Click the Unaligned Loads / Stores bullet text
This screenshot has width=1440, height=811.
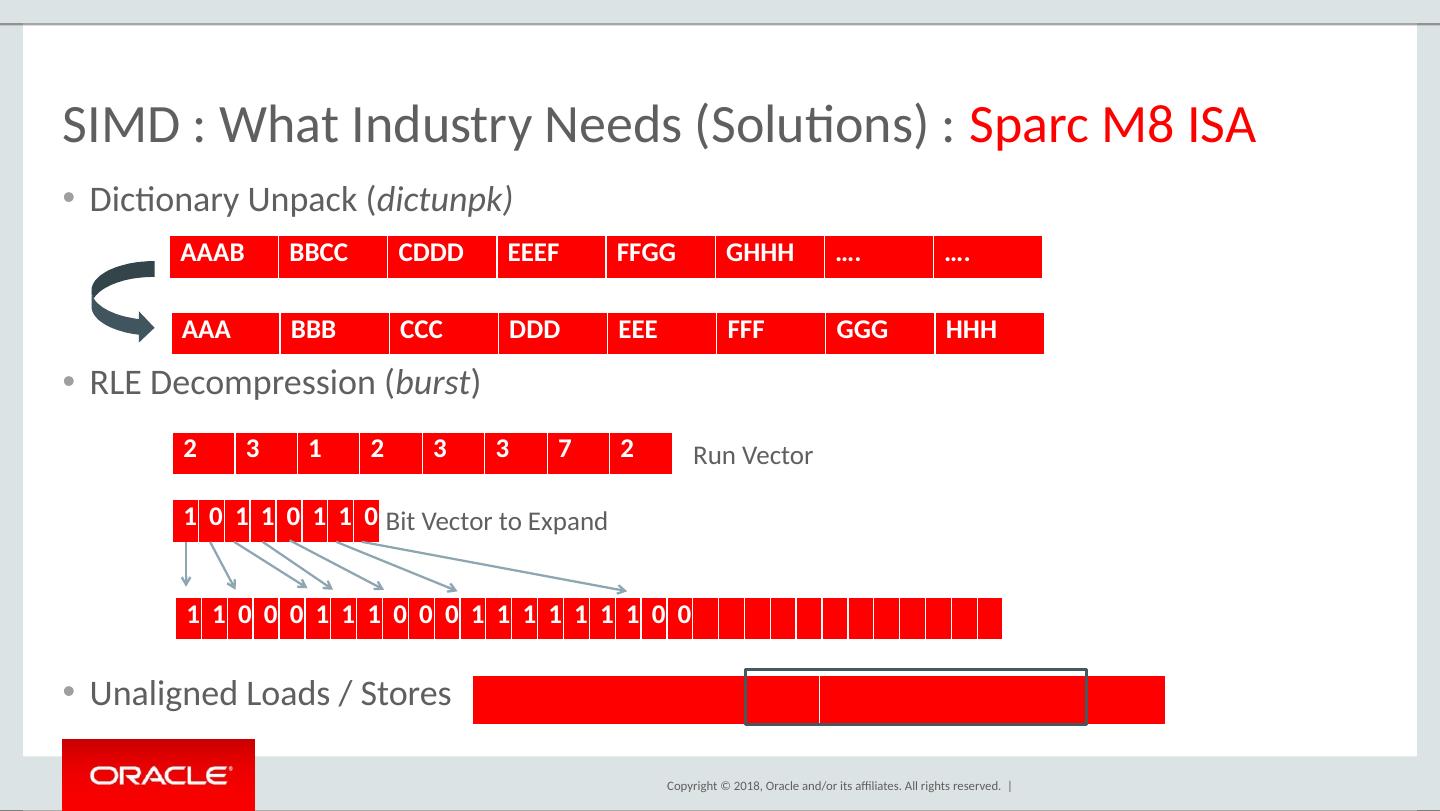270,694
